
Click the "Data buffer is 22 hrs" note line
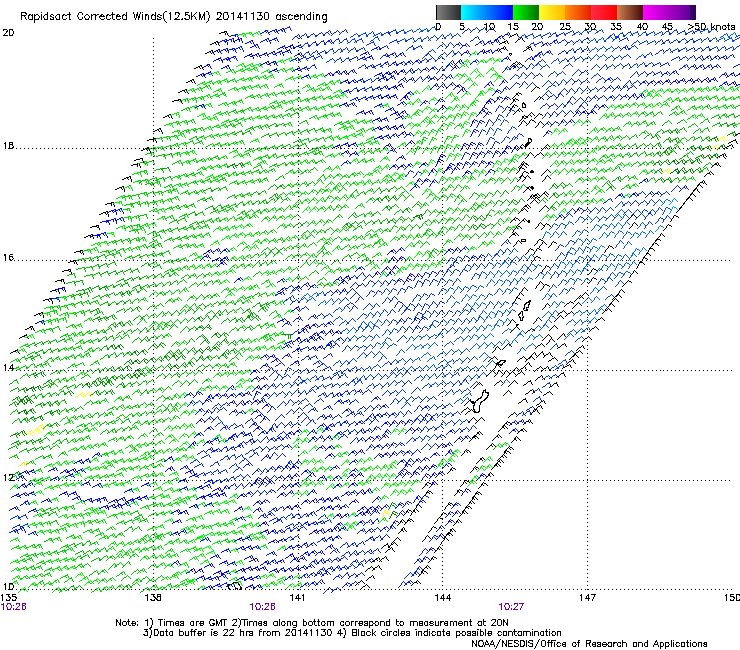coord(353,633)
